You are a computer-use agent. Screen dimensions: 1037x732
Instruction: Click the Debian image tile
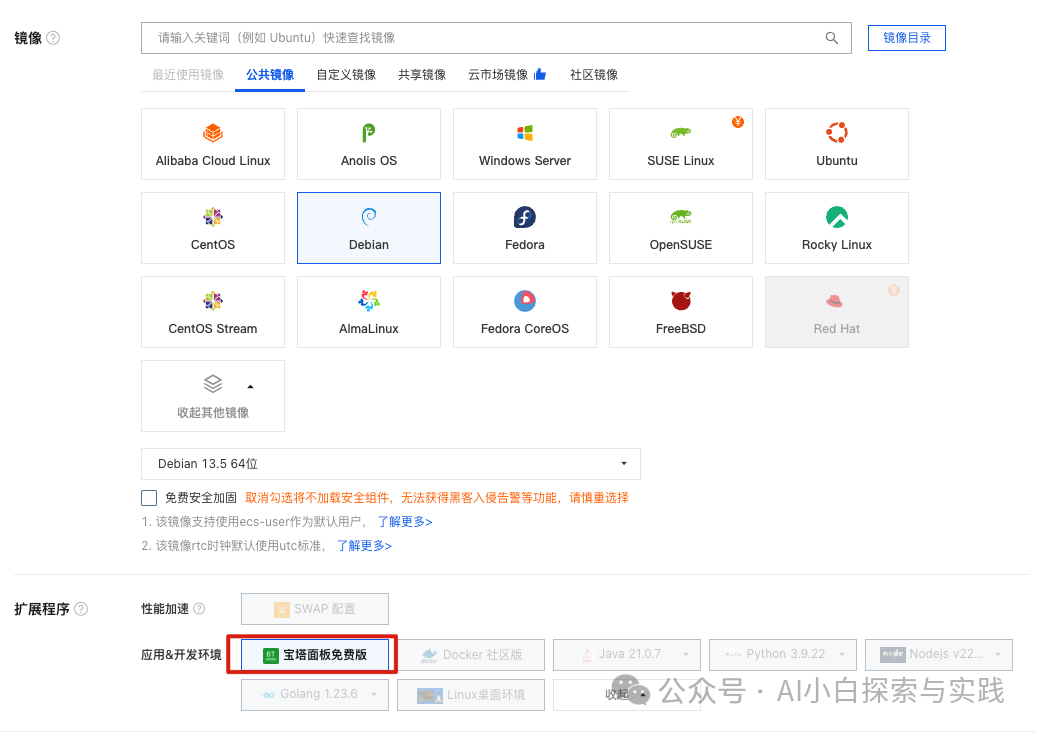coord(369,228)
